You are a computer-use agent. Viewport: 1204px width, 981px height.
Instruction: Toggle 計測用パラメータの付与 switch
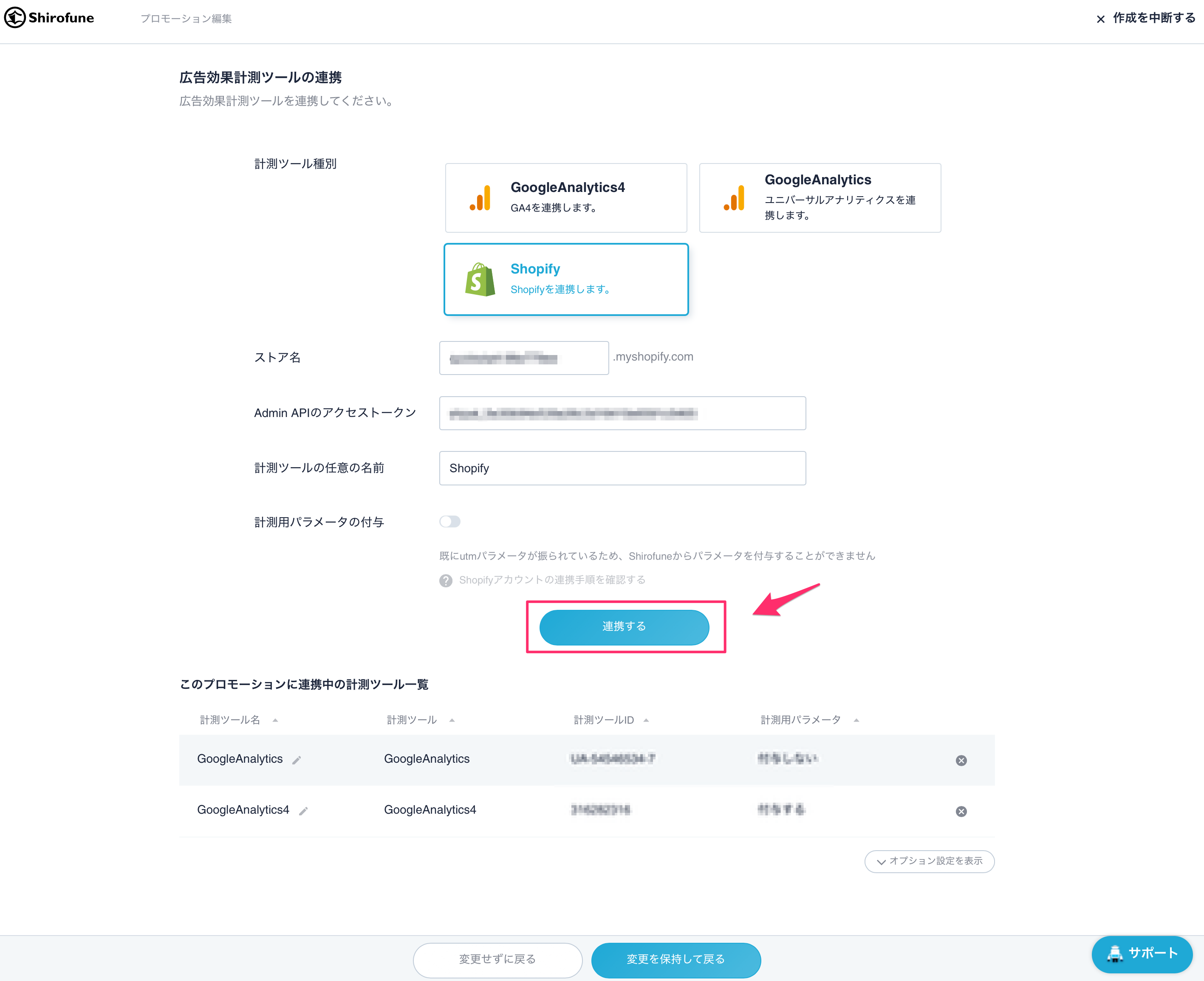tap(450, 522)
